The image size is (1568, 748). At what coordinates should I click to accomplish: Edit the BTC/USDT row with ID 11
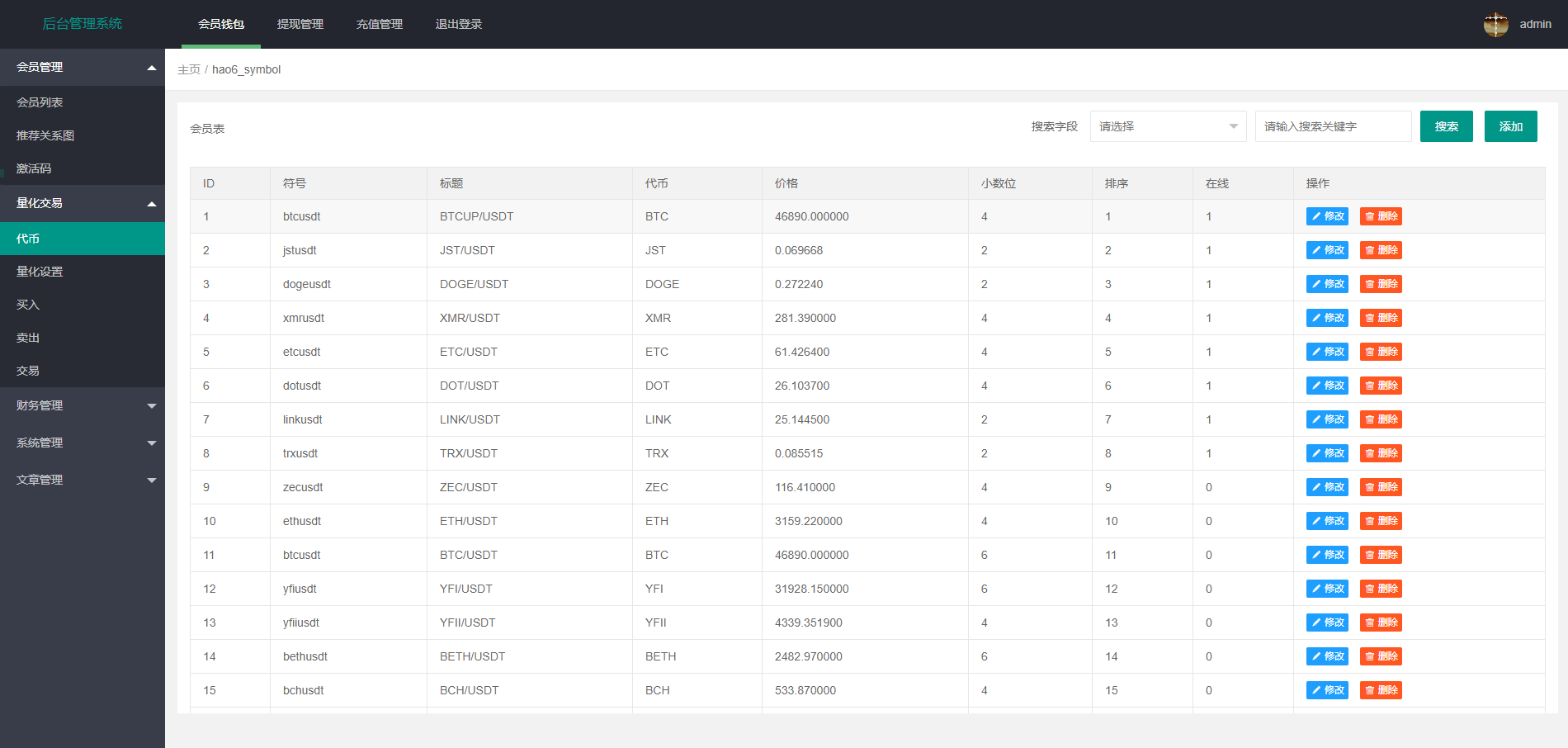(1327, 555)
